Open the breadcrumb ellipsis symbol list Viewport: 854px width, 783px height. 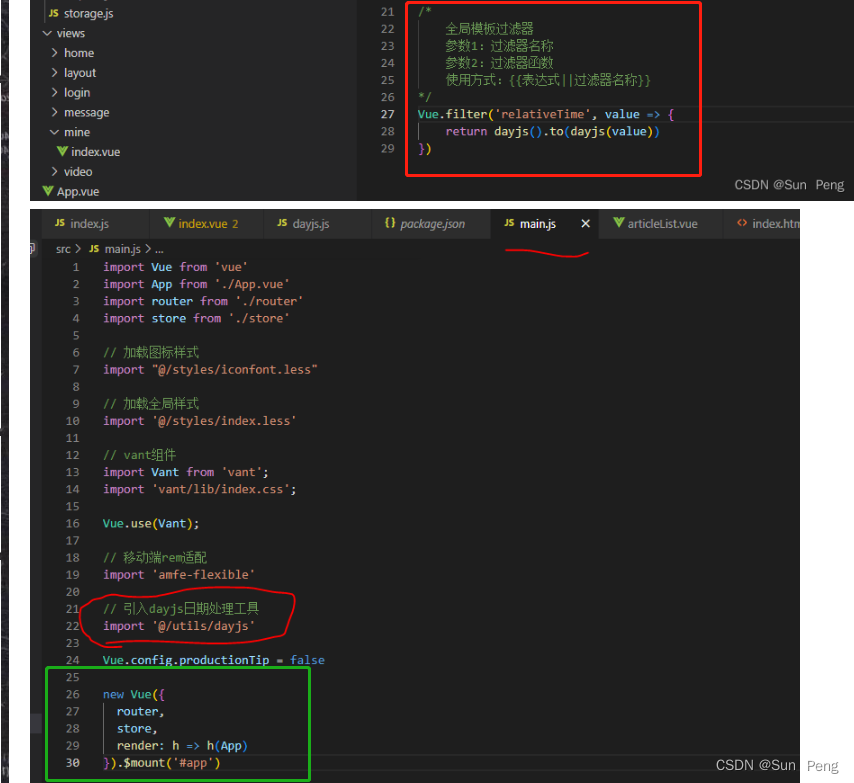159,250
